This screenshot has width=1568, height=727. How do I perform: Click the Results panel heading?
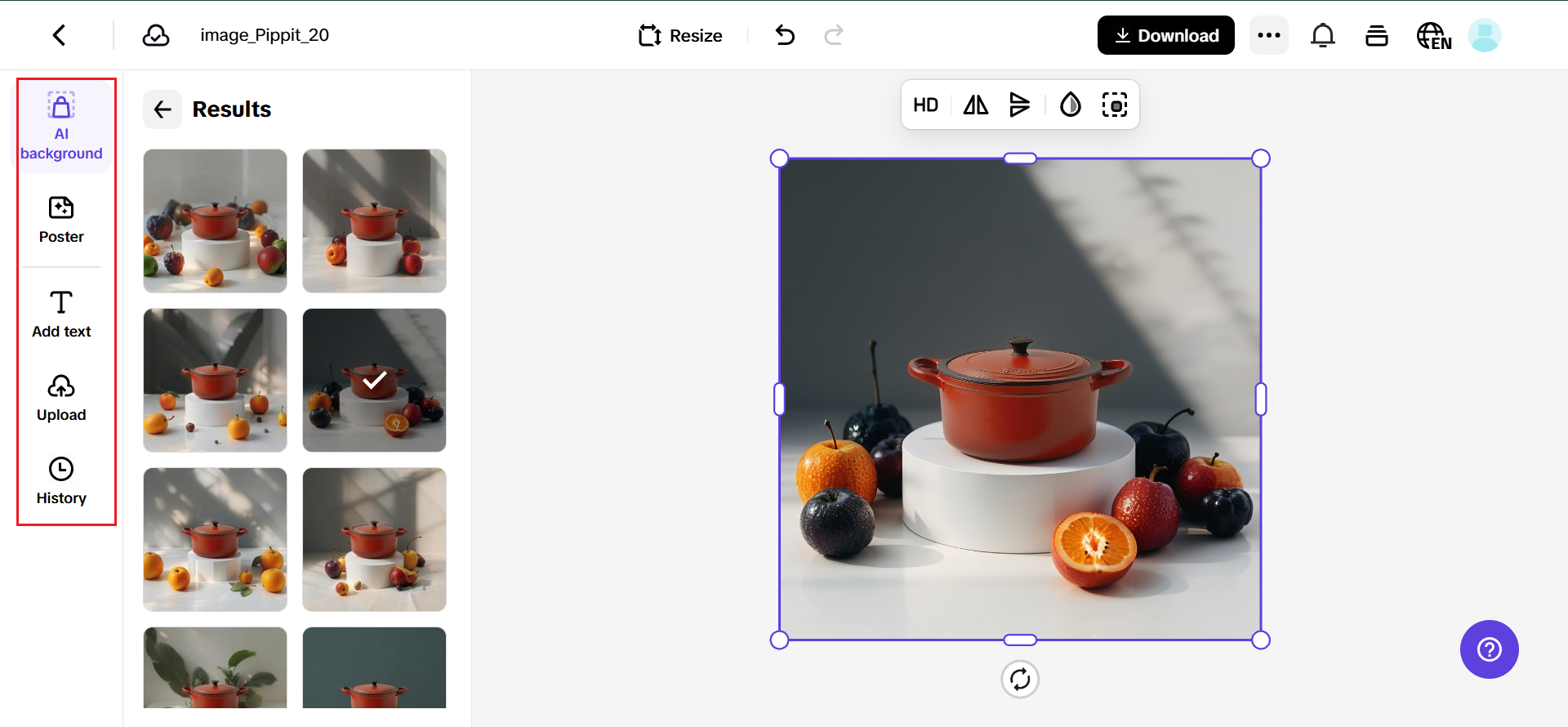tap(232, 109)
